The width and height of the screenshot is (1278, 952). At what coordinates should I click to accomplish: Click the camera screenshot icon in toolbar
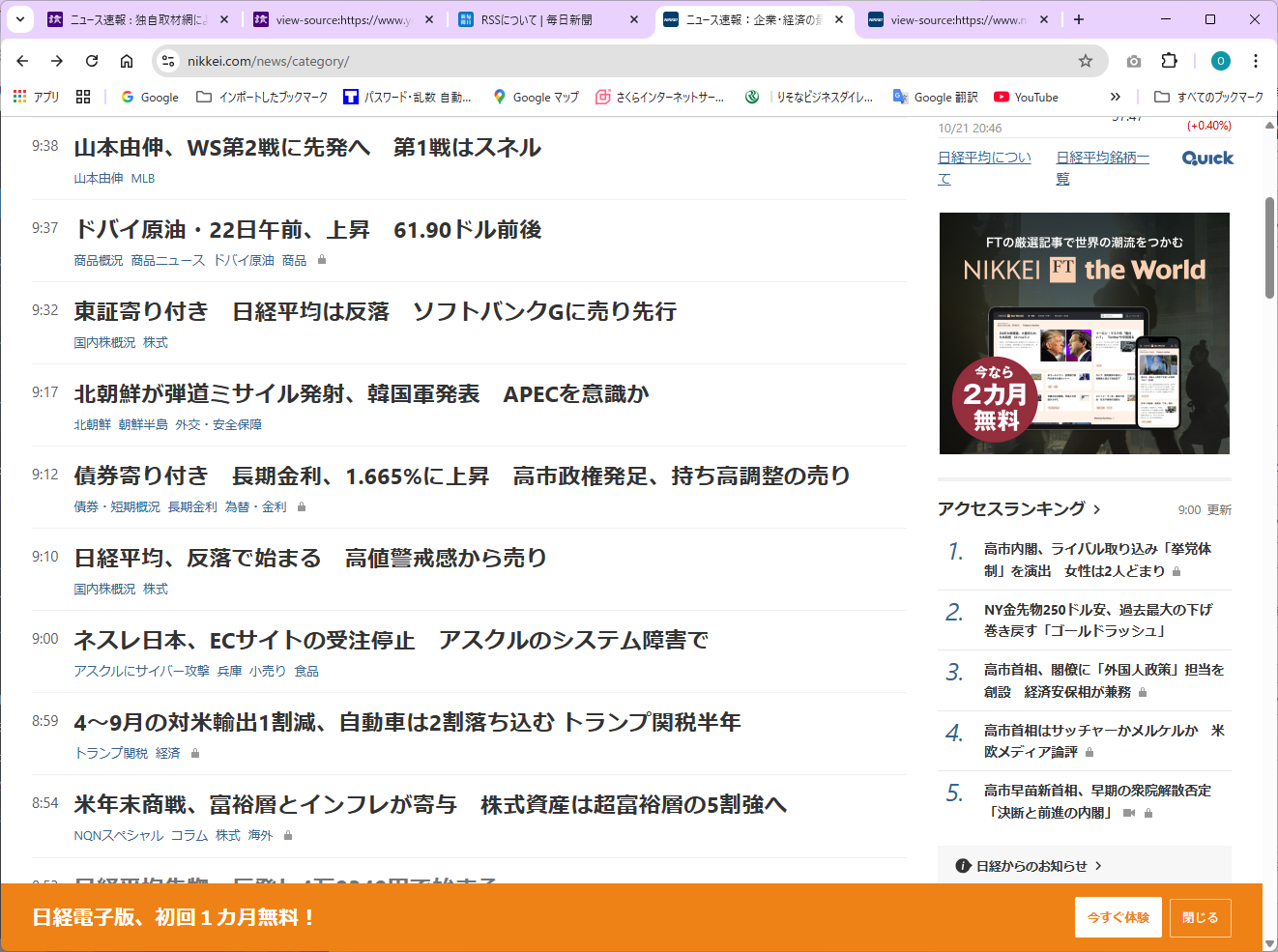point(1134,61)
